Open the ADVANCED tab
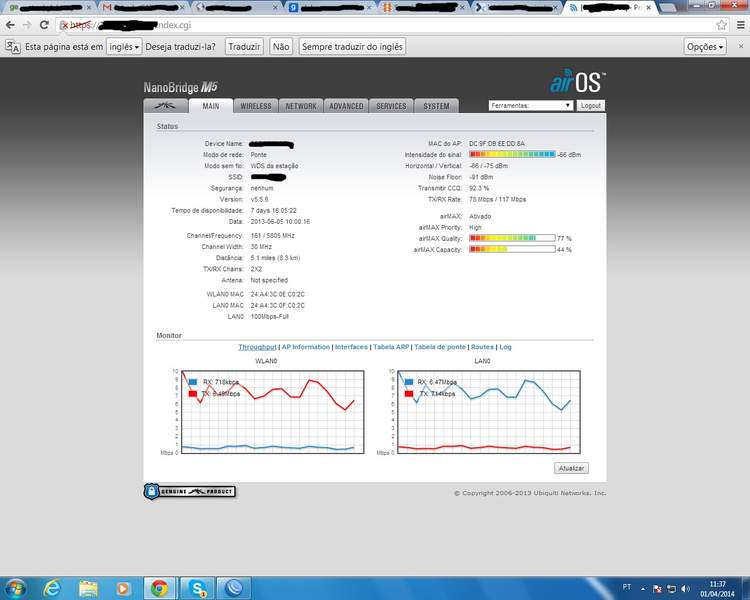 [346, 106]
